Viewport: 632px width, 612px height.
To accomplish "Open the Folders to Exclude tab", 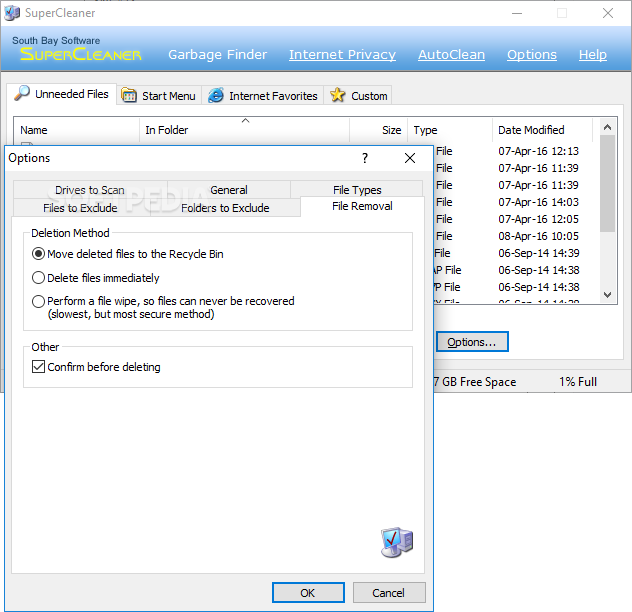I will tap(225, 208).
